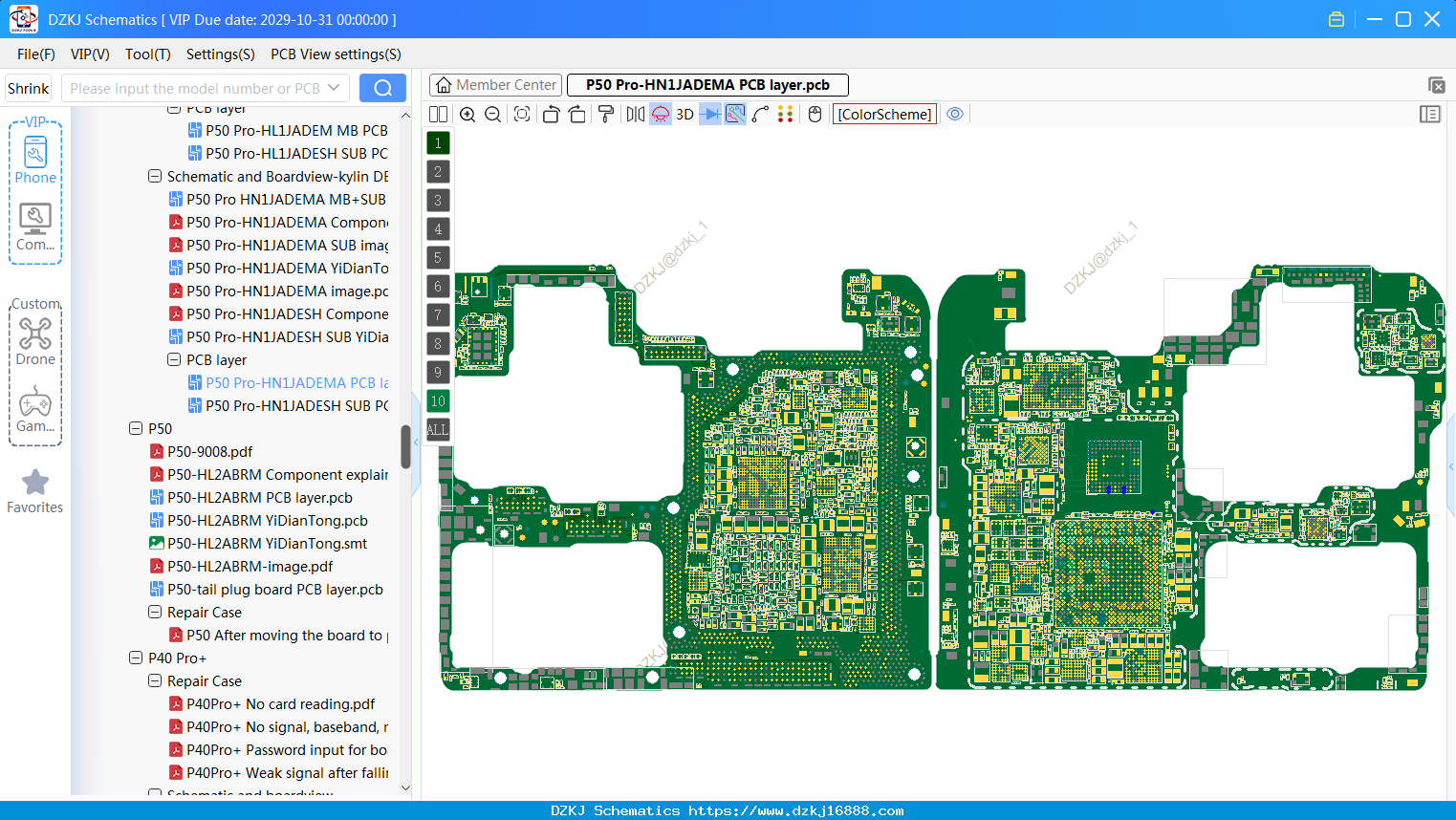1456x820 pixels.
Task: Select PCB layer 2
Action: (x=438, y=172)
